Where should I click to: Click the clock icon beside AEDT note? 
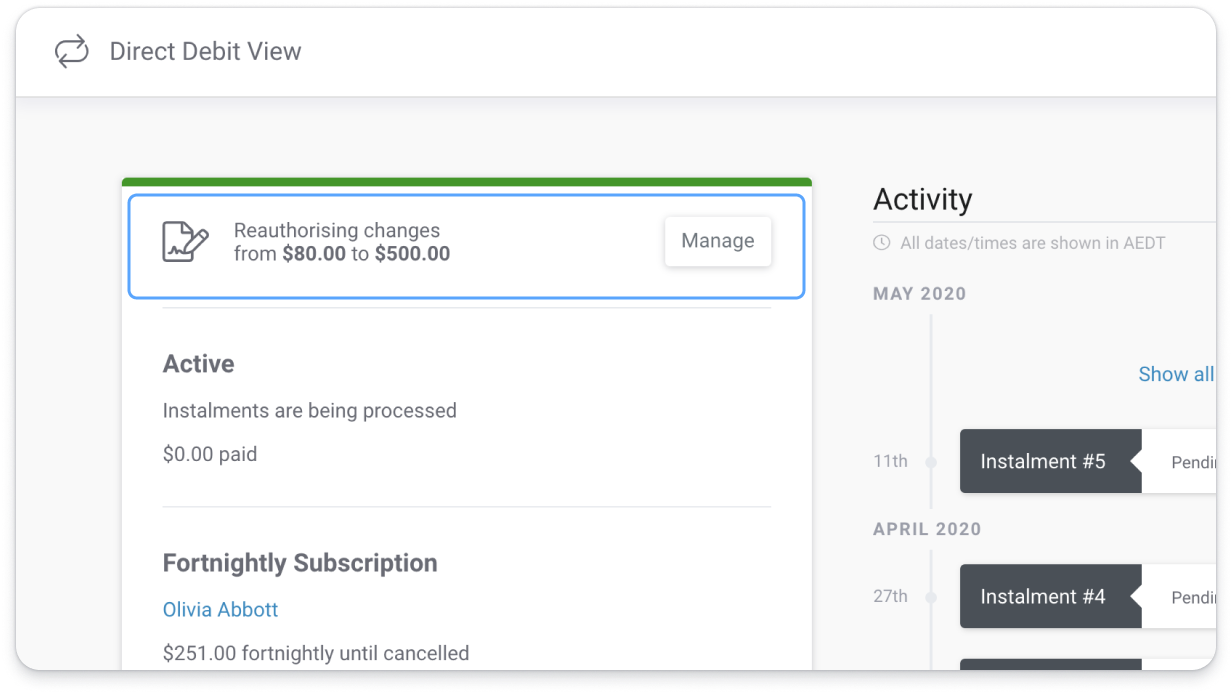(881, 242)
